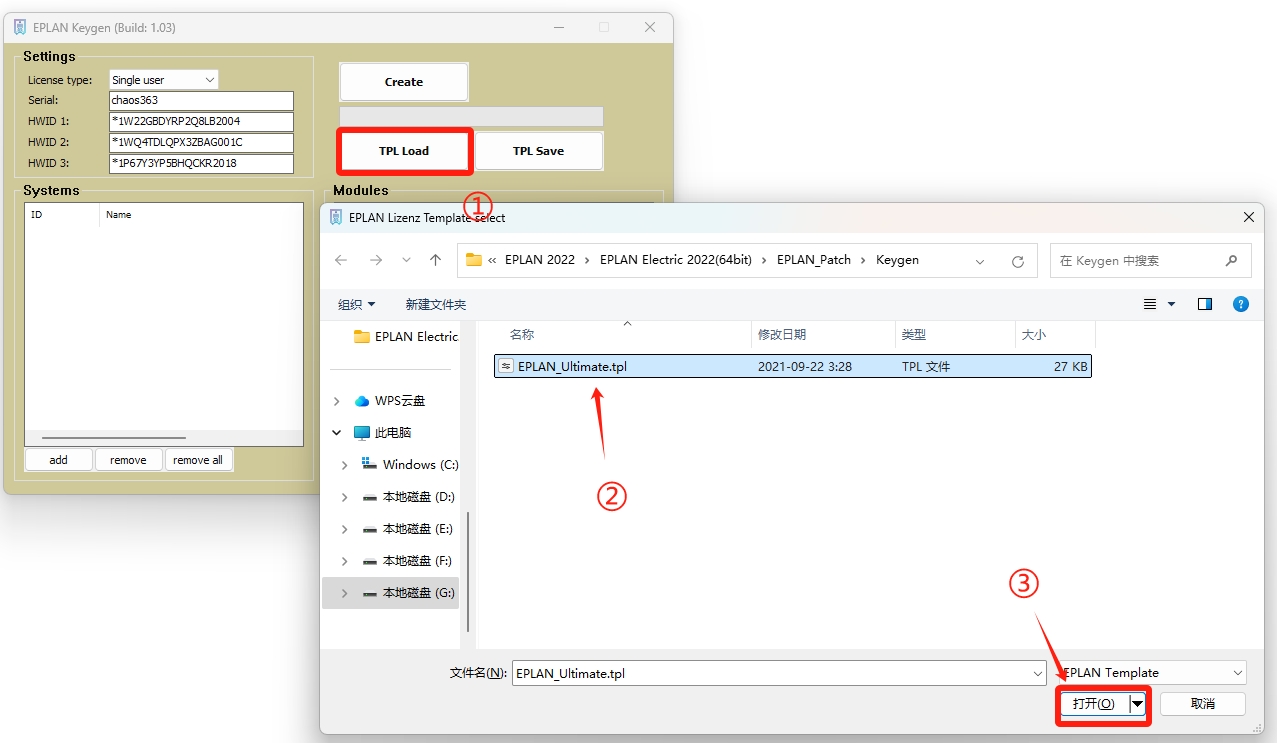Screen dimensions: 1277x743
Task: Click 新建文件夹 to create a folder
Action: coord(435,304)
